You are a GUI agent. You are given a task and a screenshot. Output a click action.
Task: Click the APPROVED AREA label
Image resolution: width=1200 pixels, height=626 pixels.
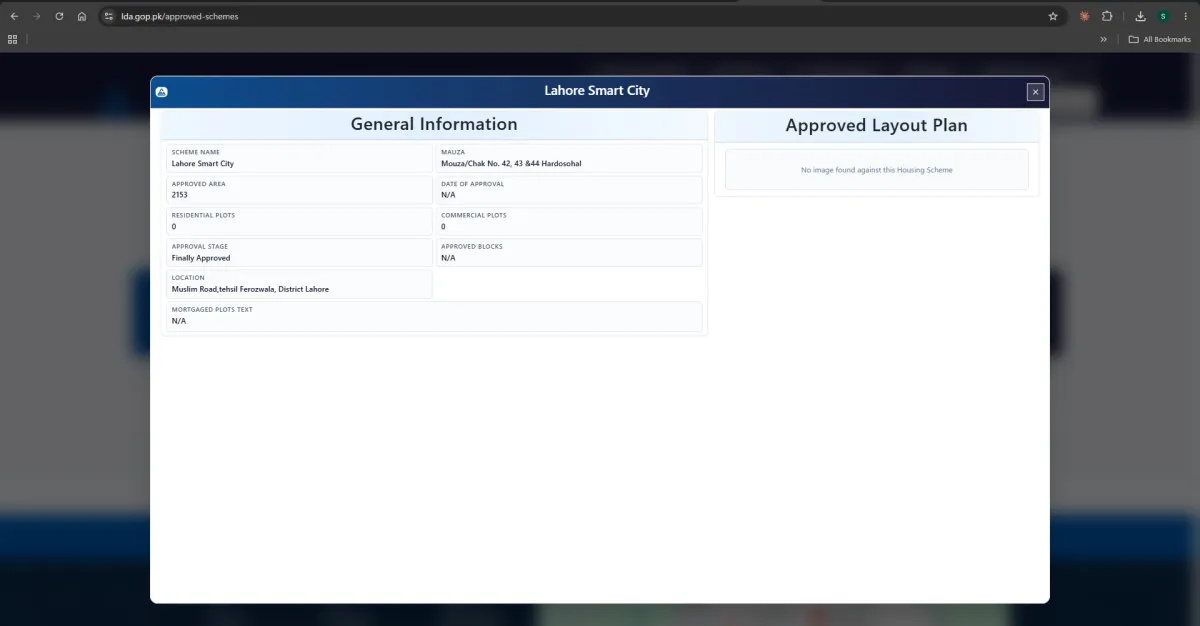click(199, 184)
